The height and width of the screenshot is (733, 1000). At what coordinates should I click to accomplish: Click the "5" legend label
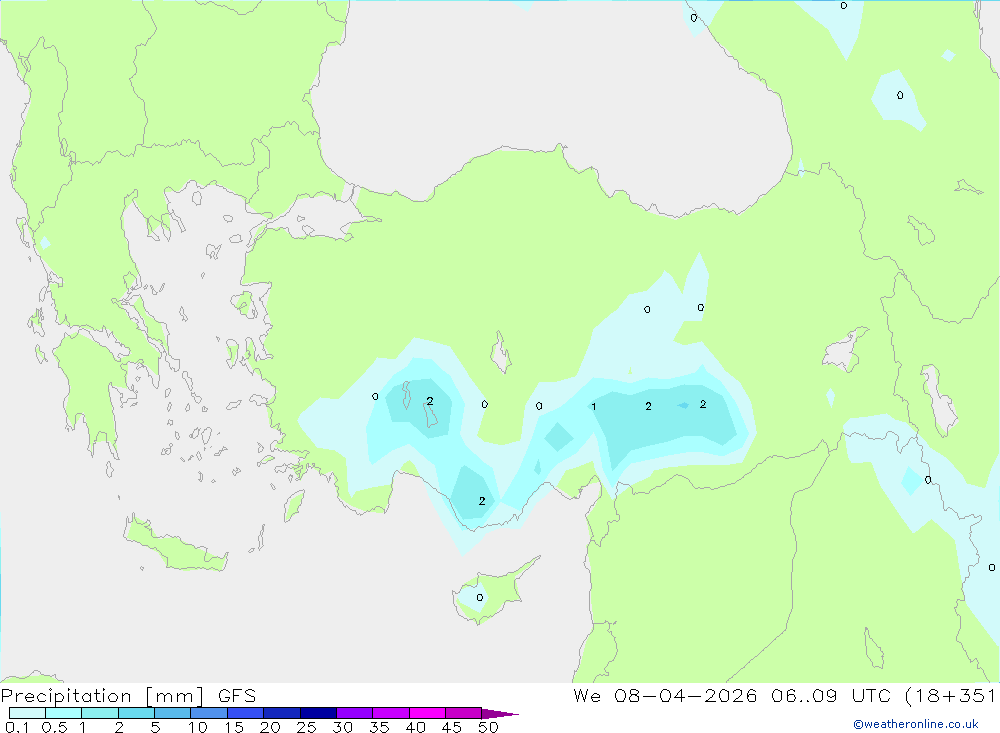click(155, 727)
